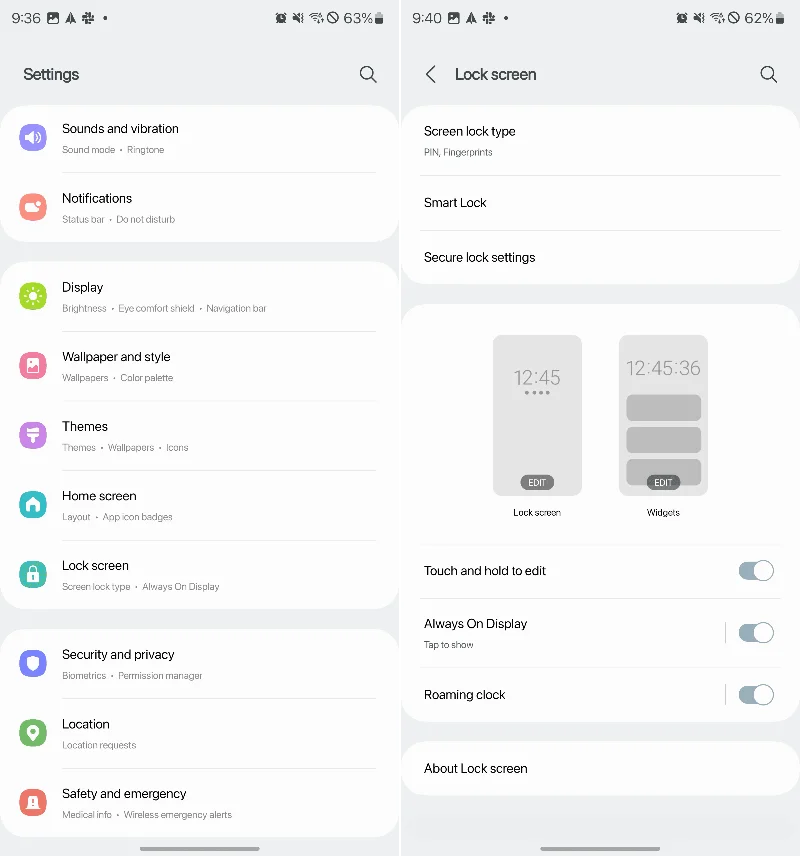Click the Notifications icon in Settings
Viewport: 800px width, 856px height.
[x=33, y=206]
